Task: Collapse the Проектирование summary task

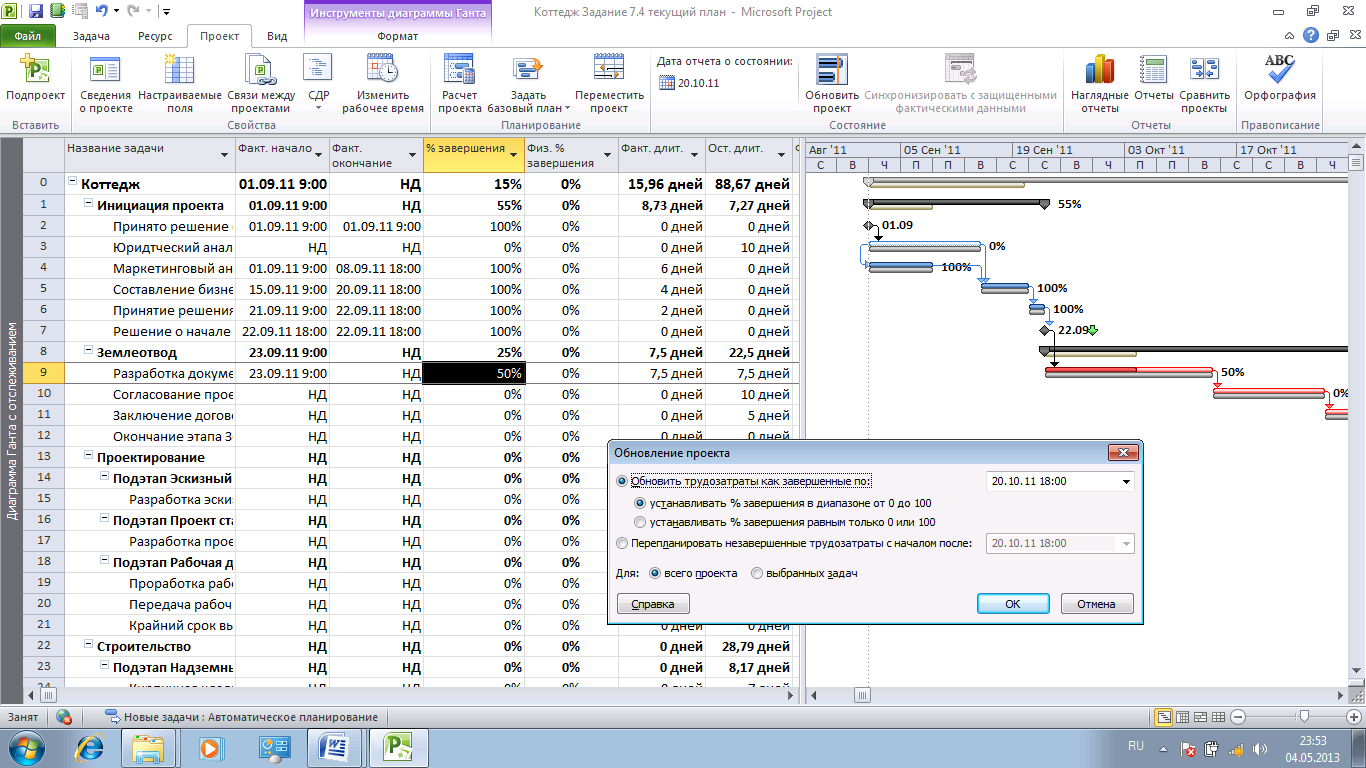Action: click(88, 457)
